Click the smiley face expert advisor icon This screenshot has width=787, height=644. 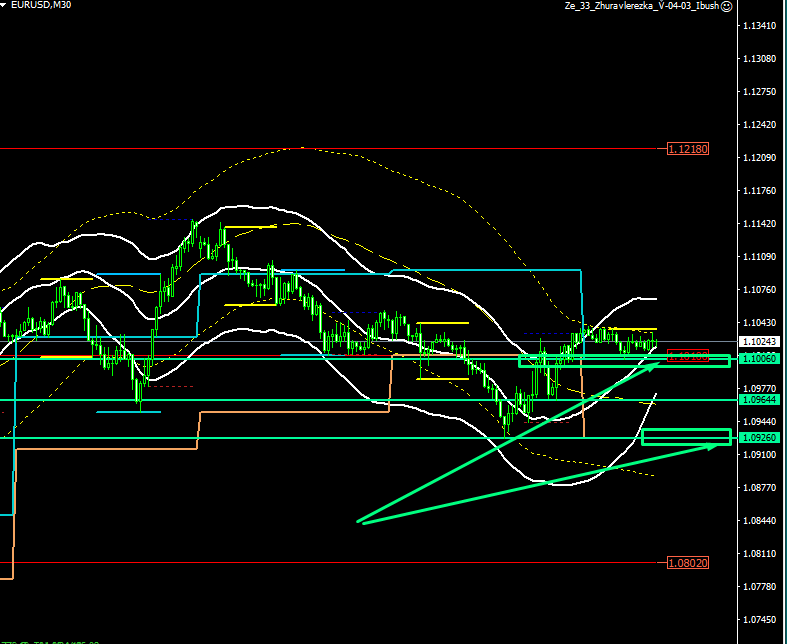726,6
